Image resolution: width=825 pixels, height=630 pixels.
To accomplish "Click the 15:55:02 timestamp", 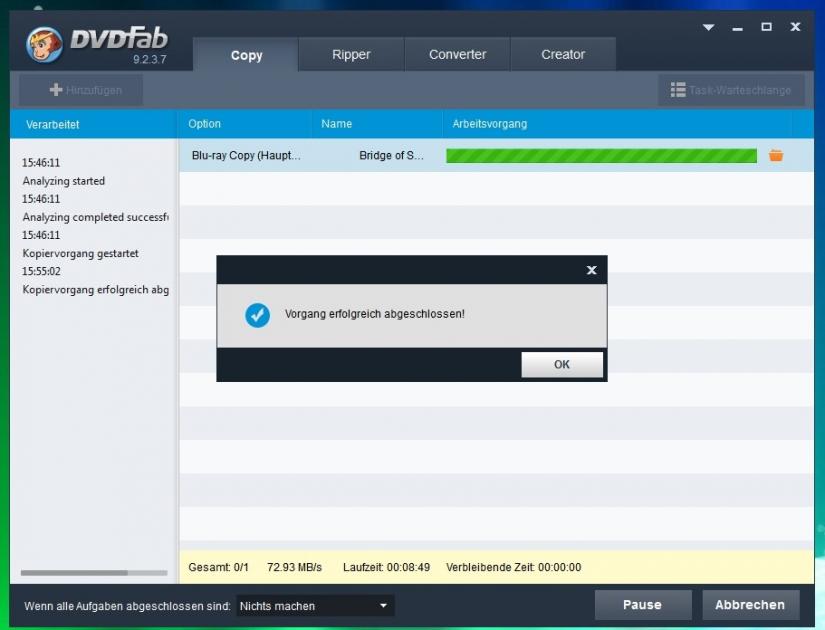I will [x=41, y=272].
